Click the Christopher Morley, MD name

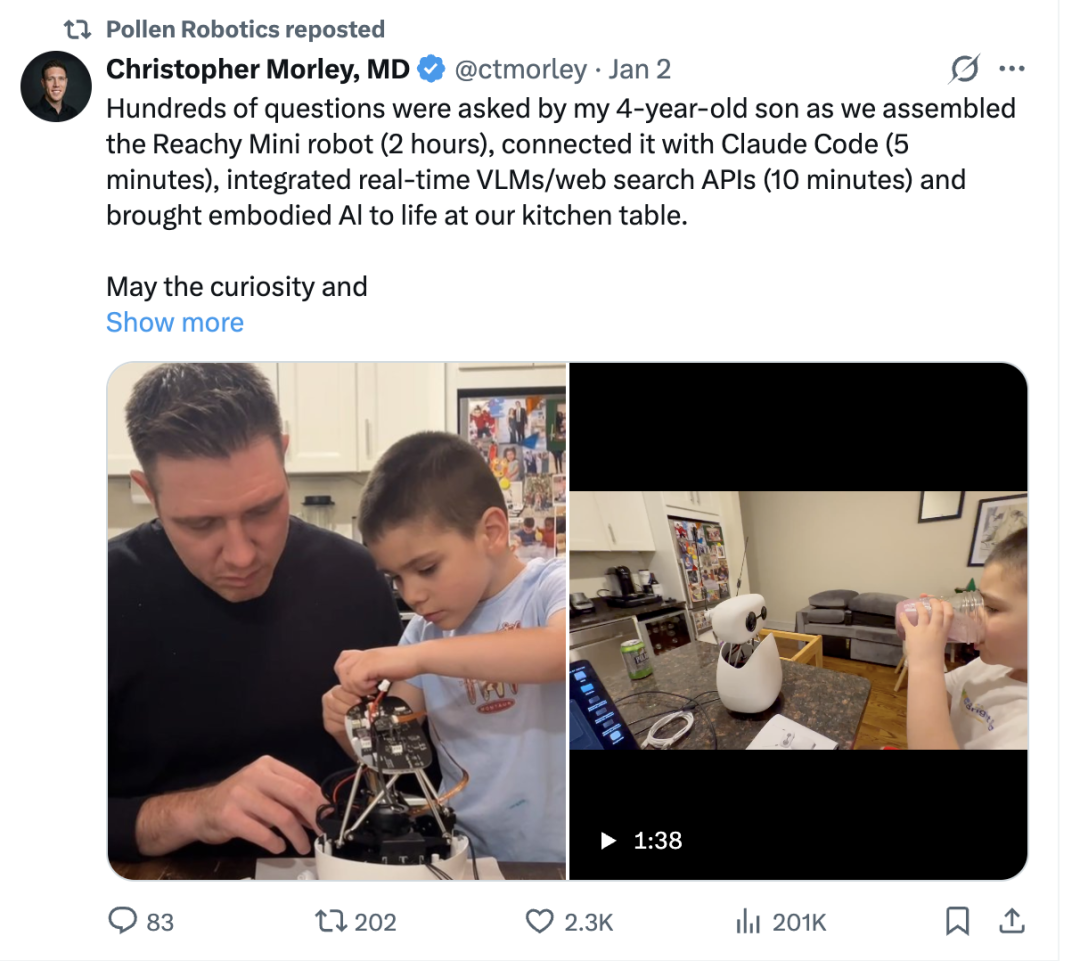[258, 69]
